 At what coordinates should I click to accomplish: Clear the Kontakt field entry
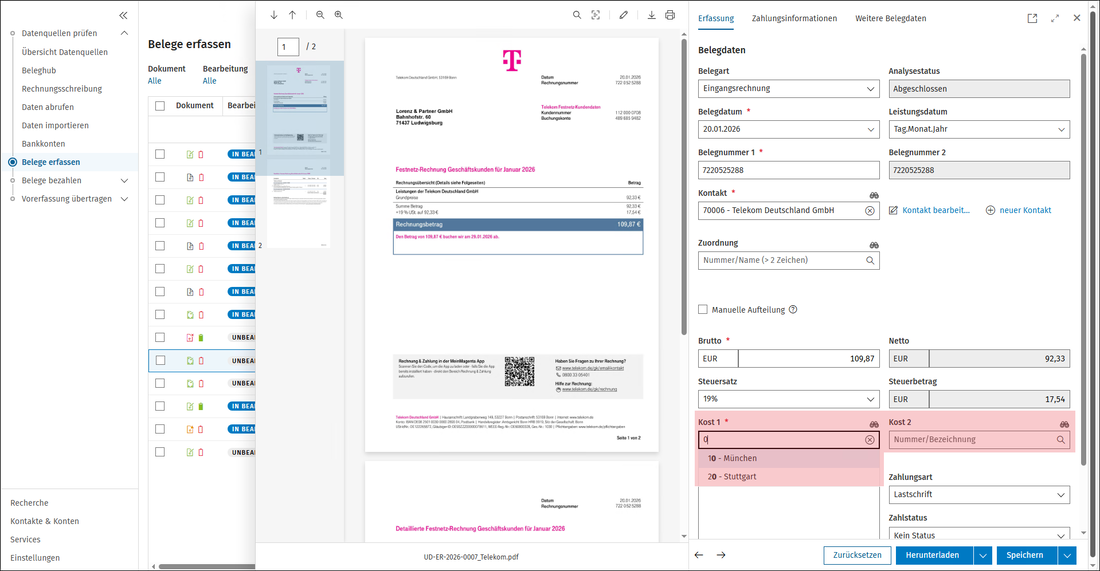(x=870, y=210)
